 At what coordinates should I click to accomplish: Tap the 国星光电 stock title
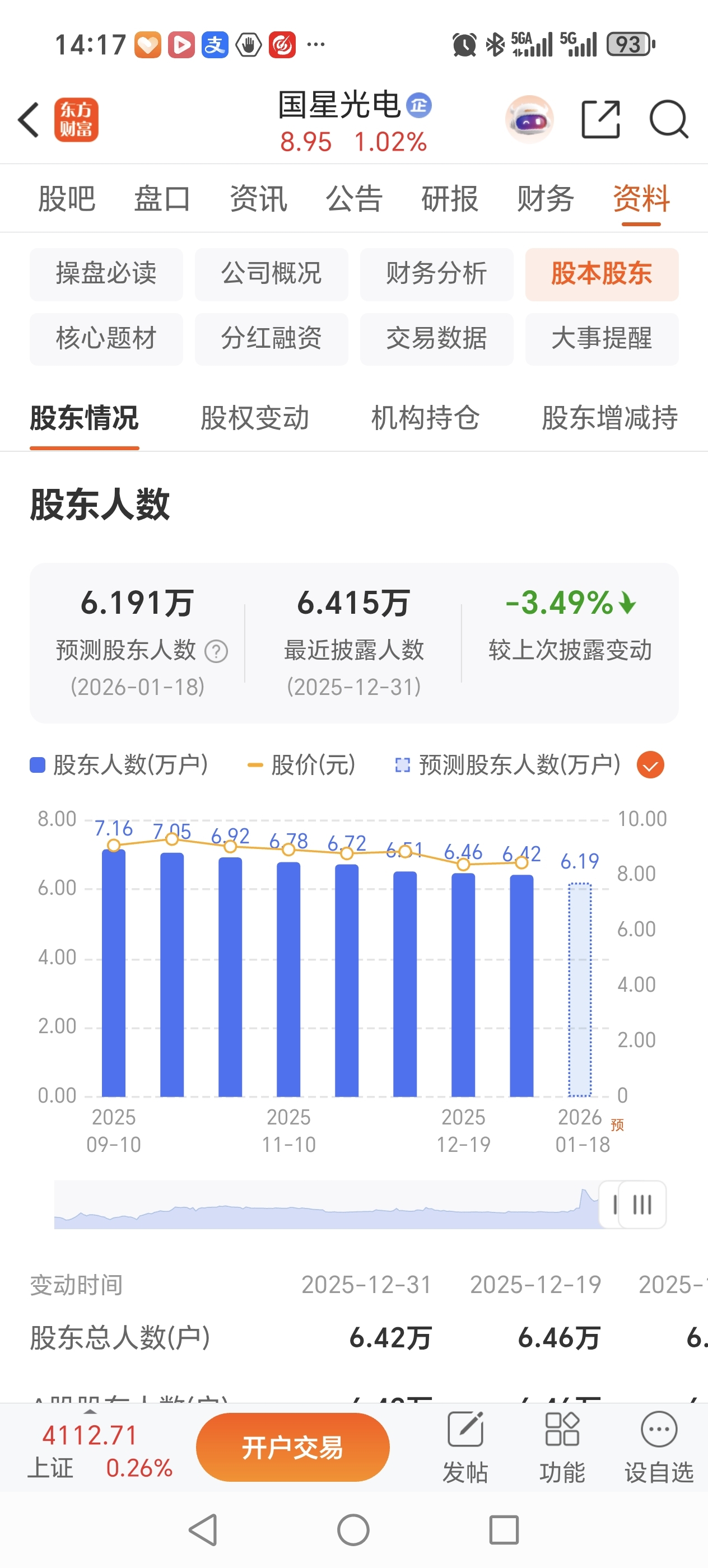pyautogui.click(x=339, y=105)
